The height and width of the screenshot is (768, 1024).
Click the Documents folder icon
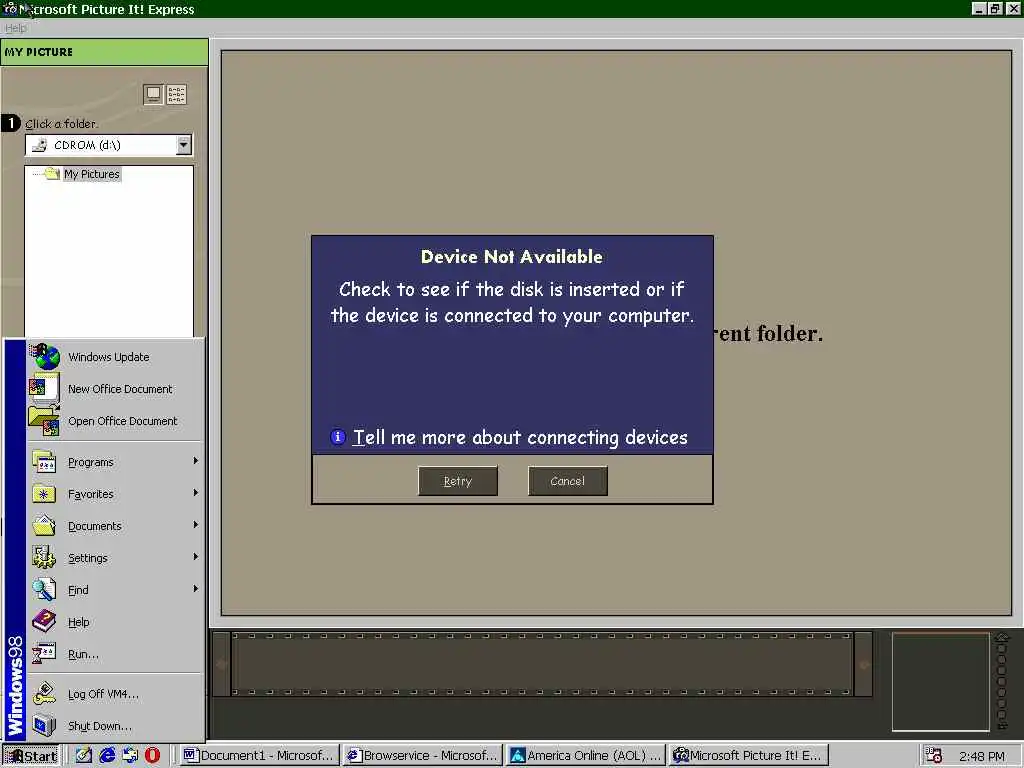point(44,525)
